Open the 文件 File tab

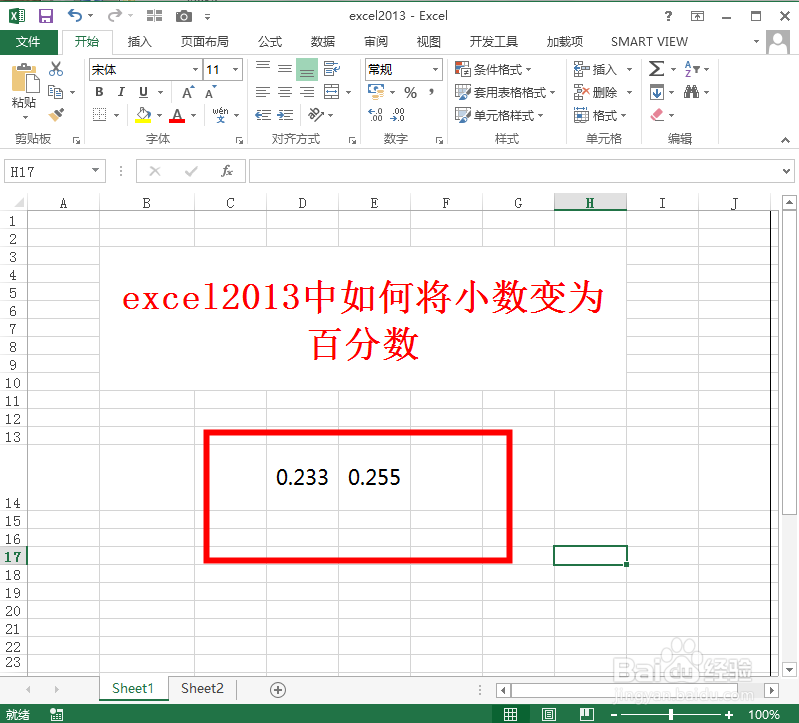(29, 42)
